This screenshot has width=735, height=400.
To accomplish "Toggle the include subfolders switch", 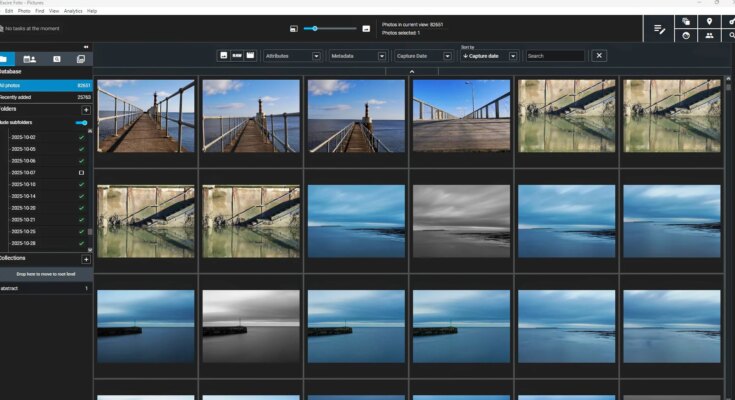I will (82, 123).
